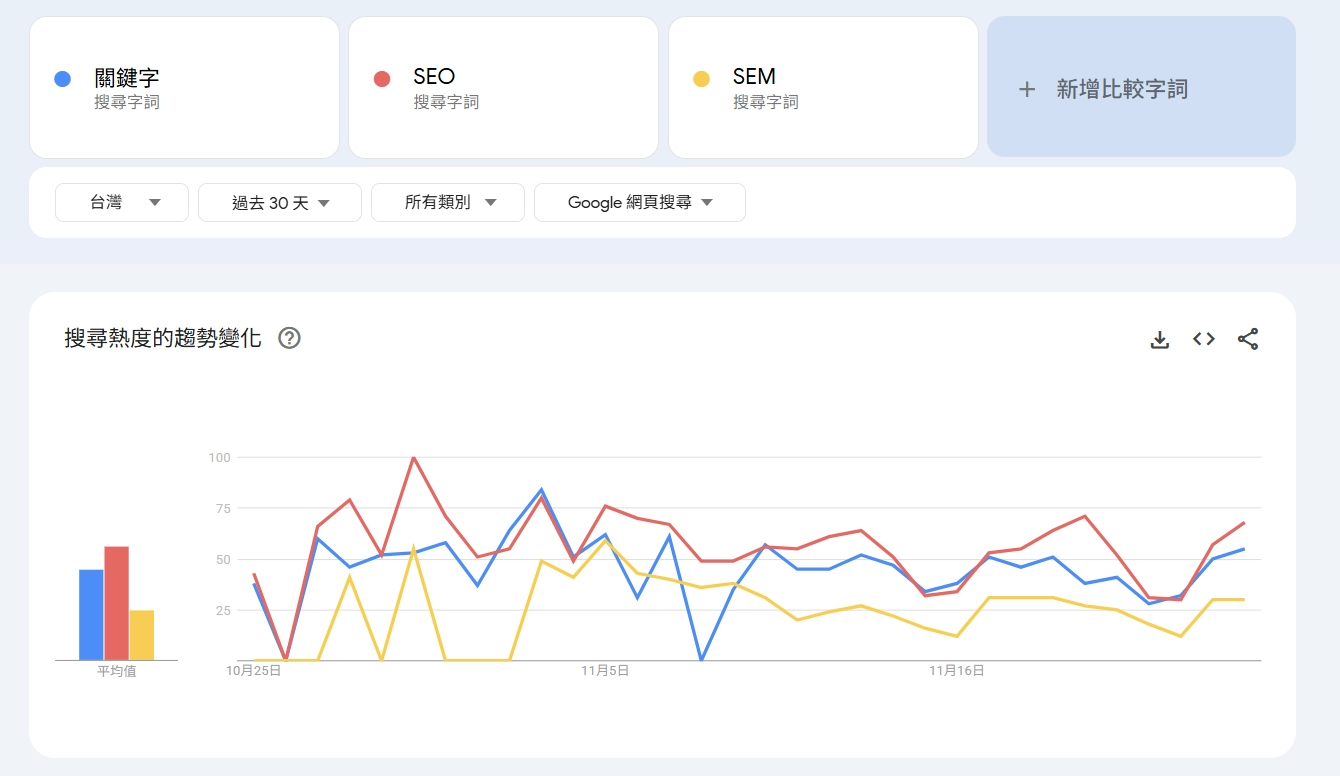Download the trends data

coord(1159,339)
